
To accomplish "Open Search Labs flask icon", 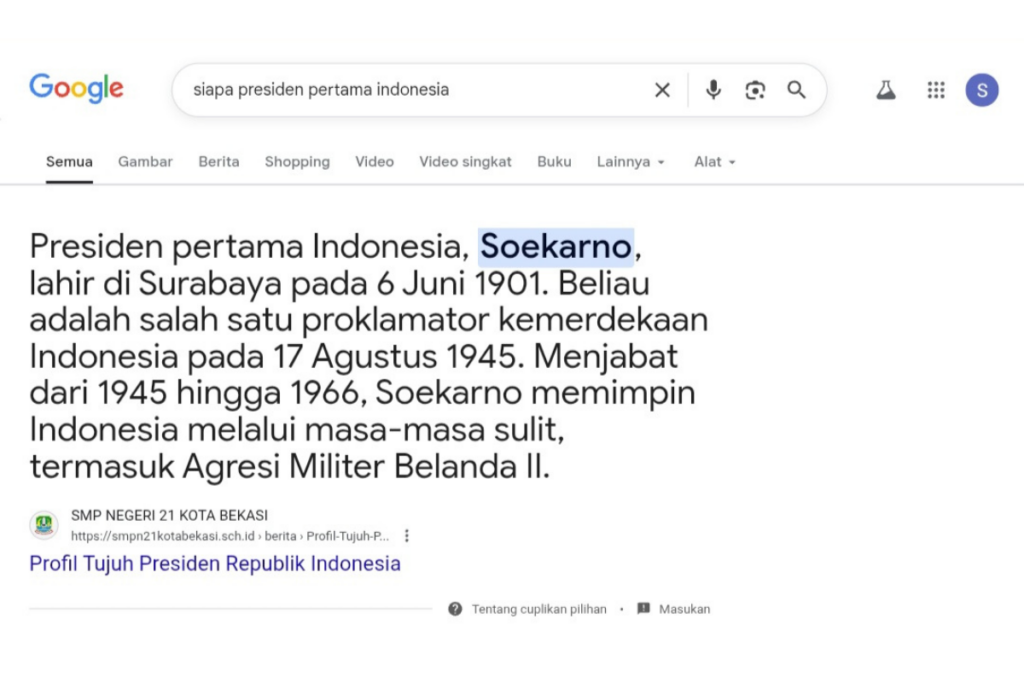I will point(885,90).
